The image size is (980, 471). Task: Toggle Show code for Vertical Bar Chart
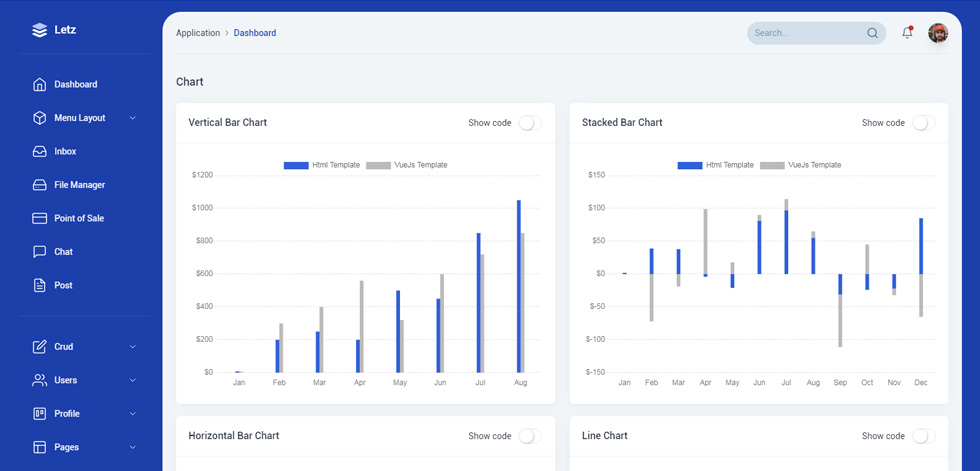tap(530, 123)
